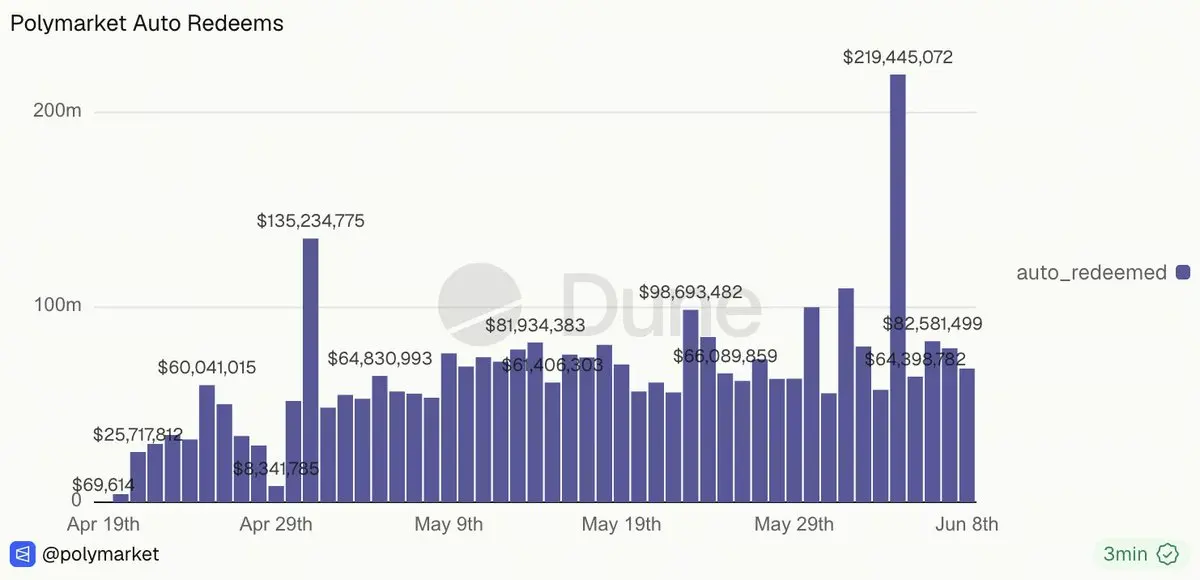This screenshot has width=1200, height=580.
Task: Click the auto_redeemed purple legend swatch
Action: click(1183, 272)
